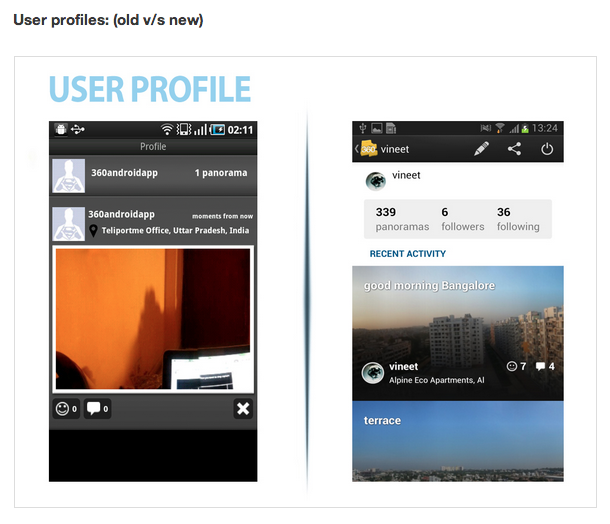Click vineet's round profile avatar below header
The width and height of the screenshot is (610, 524).
pyautogui.click(x=375, y=181)
